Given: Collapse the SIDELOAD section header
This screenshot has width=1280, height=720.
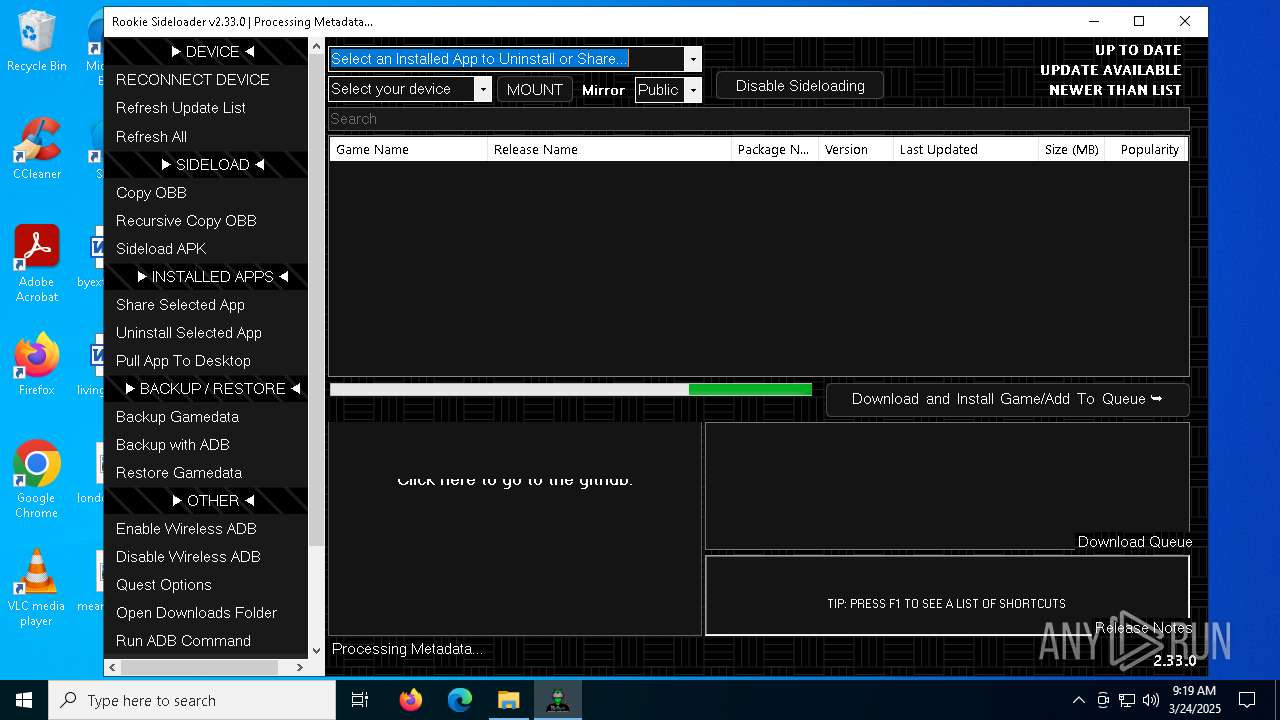Looking at the screenshot, I should (206, 165).
